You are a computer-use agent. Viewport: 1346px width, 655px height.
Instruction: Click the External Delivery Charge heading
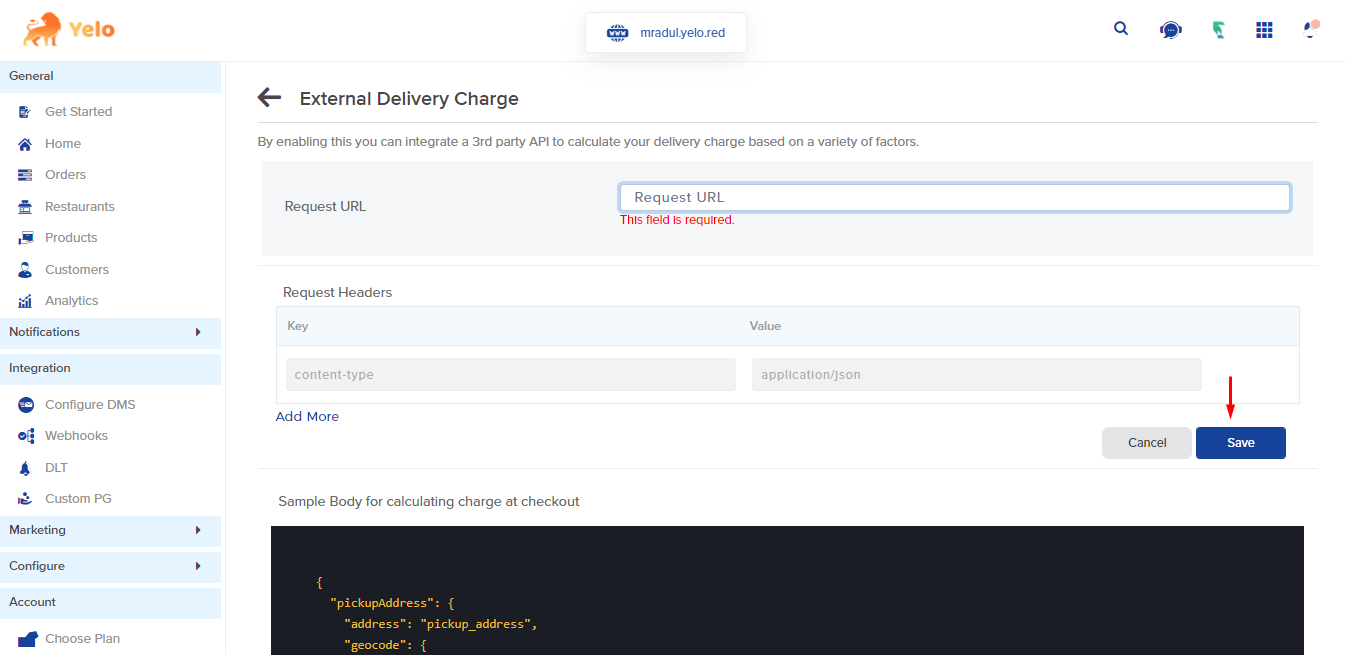(x=409, y=99)
